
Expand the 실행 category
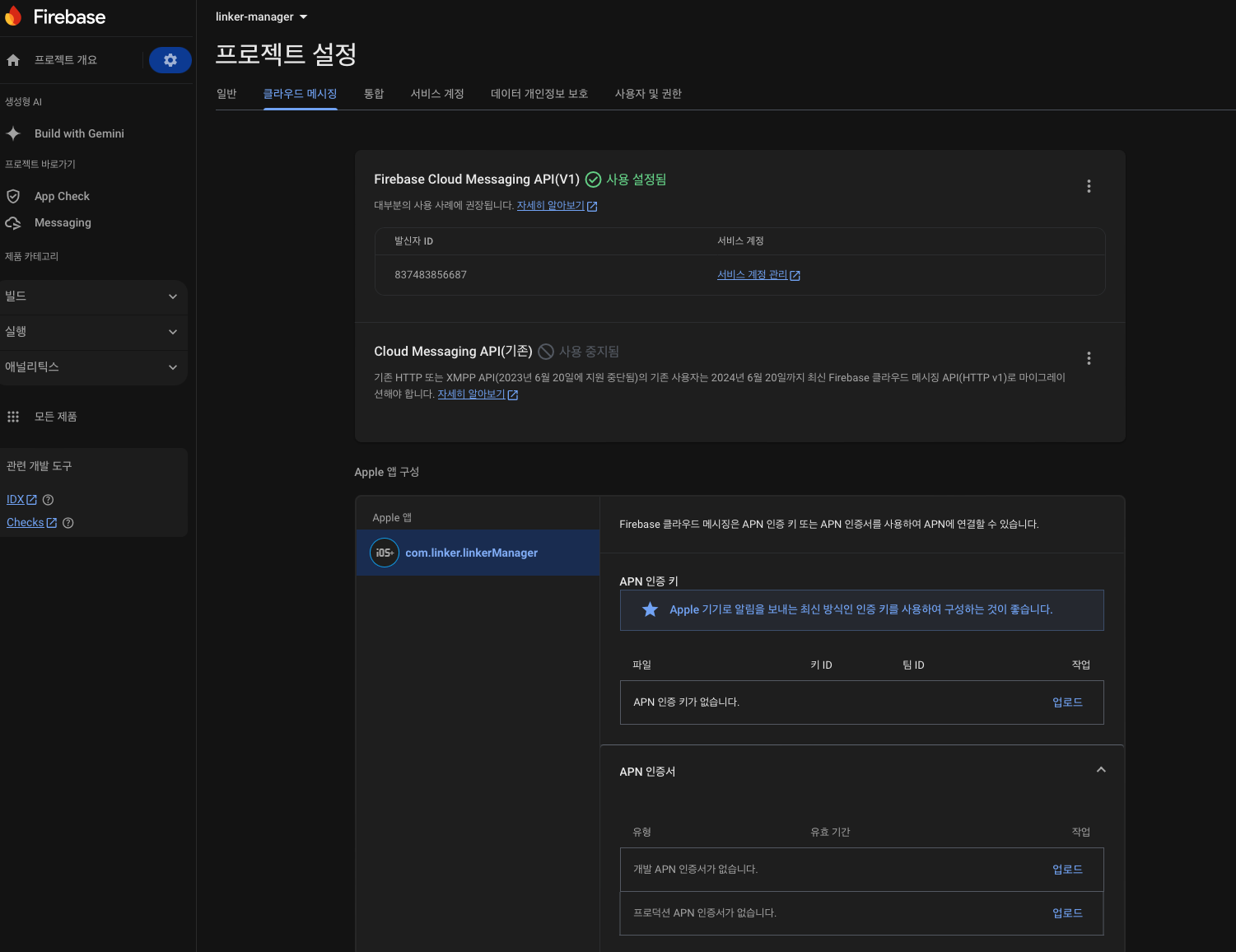click(x=173, y=332)
